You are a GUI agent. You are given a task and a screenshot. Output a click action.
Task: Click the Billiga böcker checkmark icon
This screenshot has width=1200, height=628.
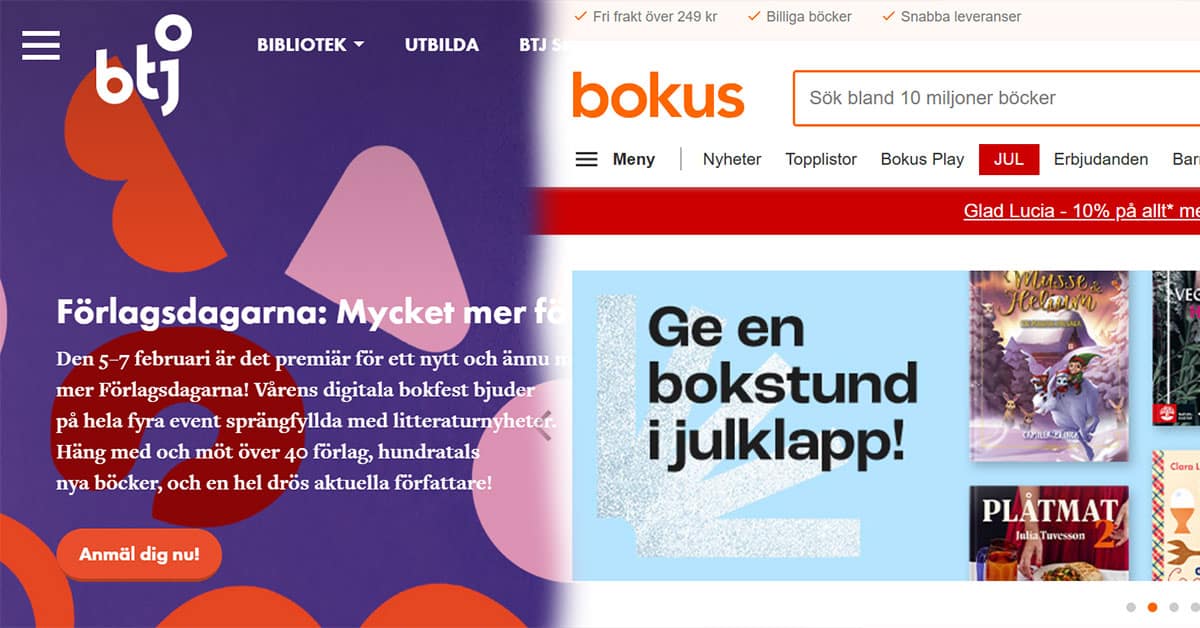click(754, 16)
